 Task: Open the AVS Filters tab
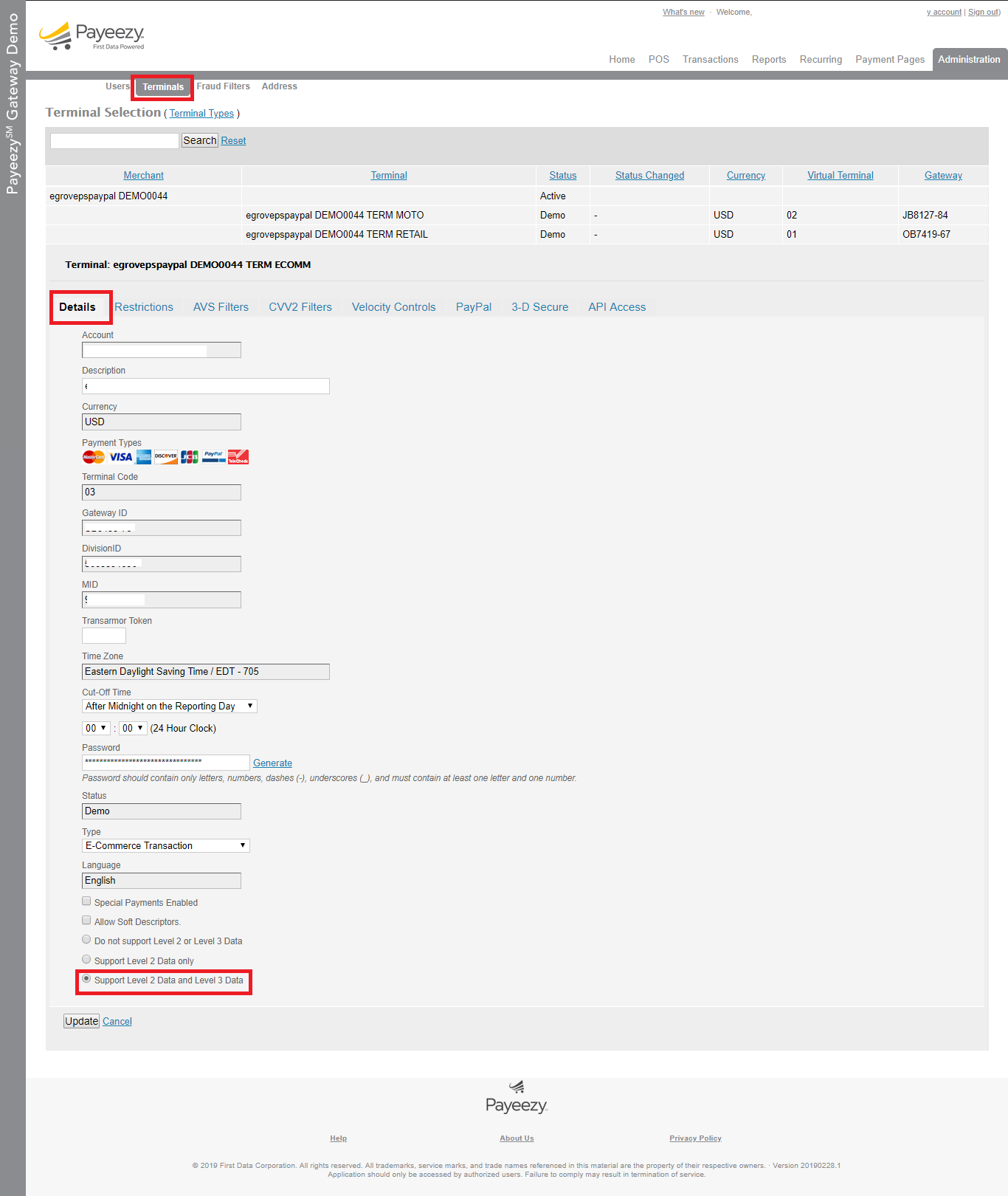point(221,307)
